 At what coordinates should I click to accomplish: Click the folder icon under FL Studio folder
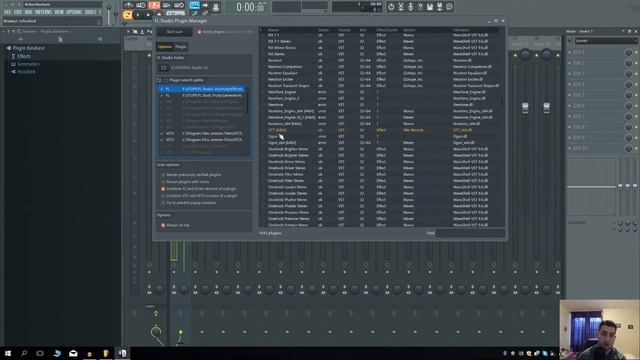coord(164,68)
